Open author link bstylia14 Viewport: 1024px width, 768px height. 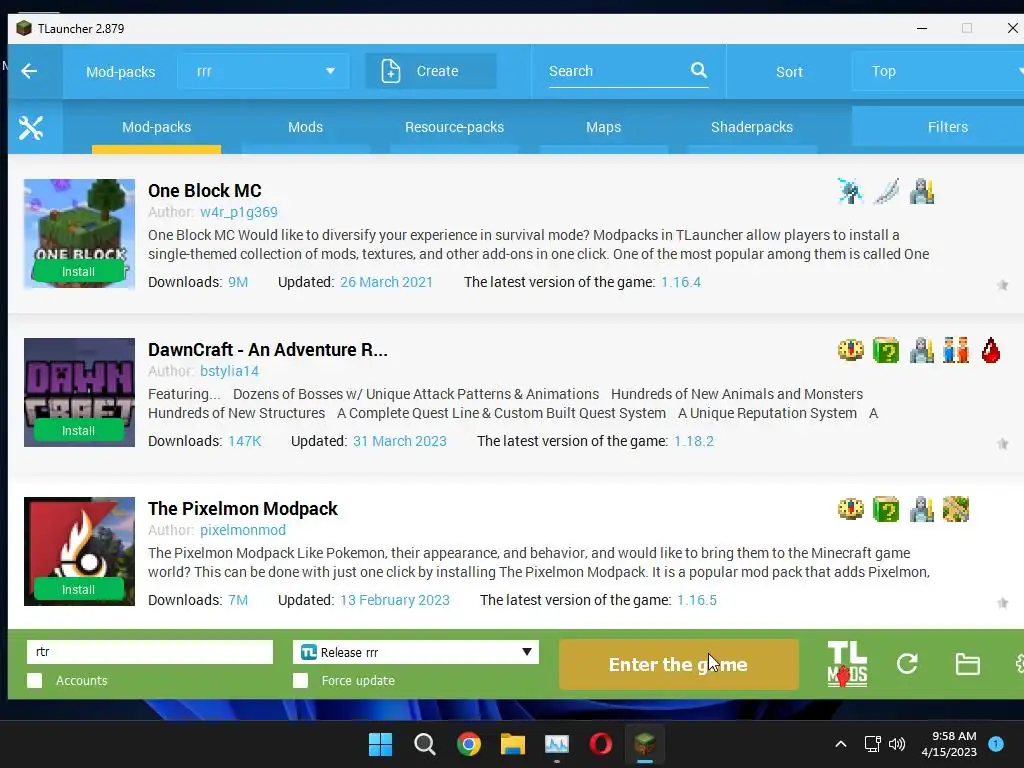click(x=229, y=371)
